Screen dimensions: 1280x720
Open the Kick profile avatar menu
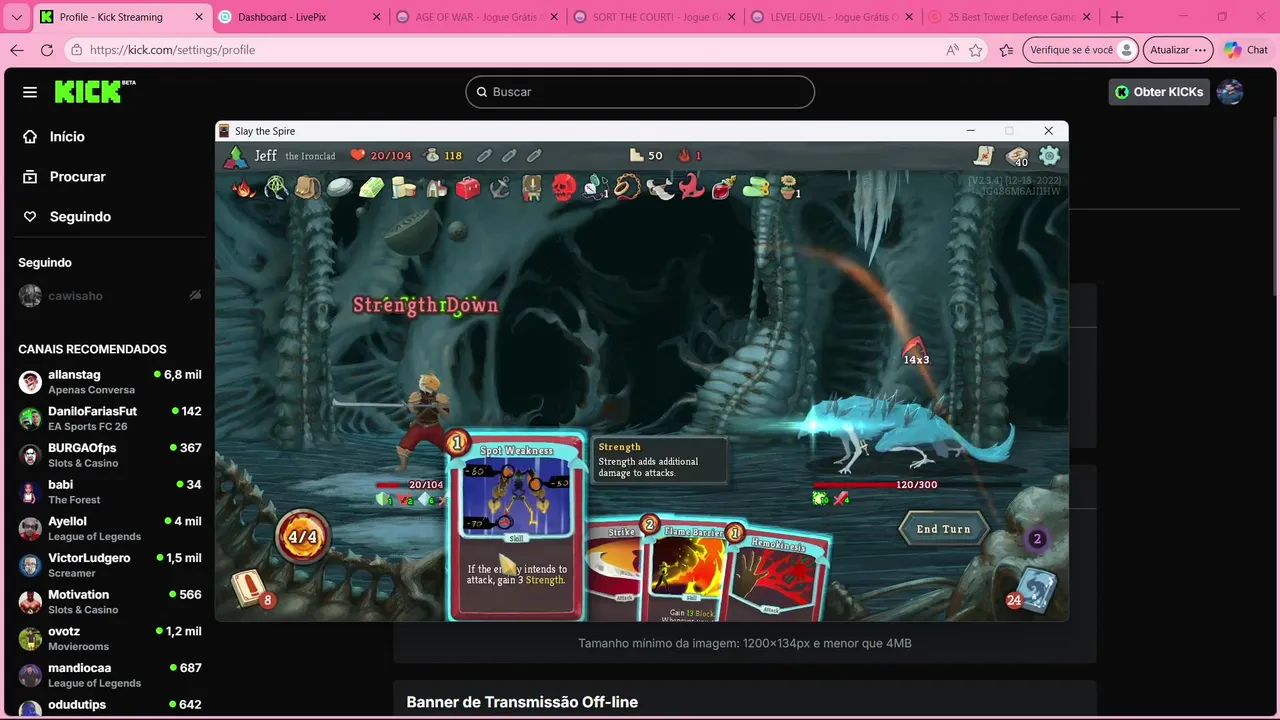click(x=1230, y=92)
